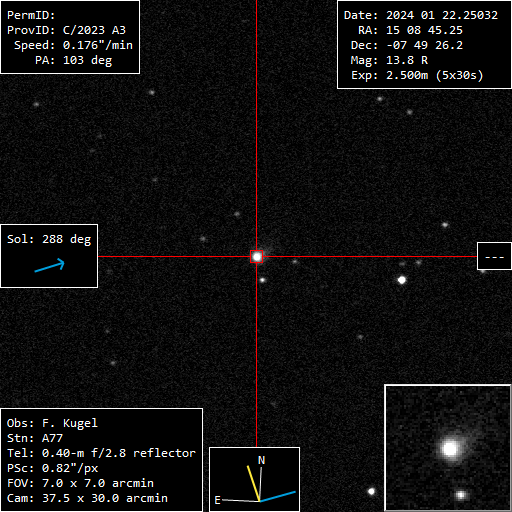Click the N label on compass
This screenshot has height=512, width=512.
coord(262,460)
